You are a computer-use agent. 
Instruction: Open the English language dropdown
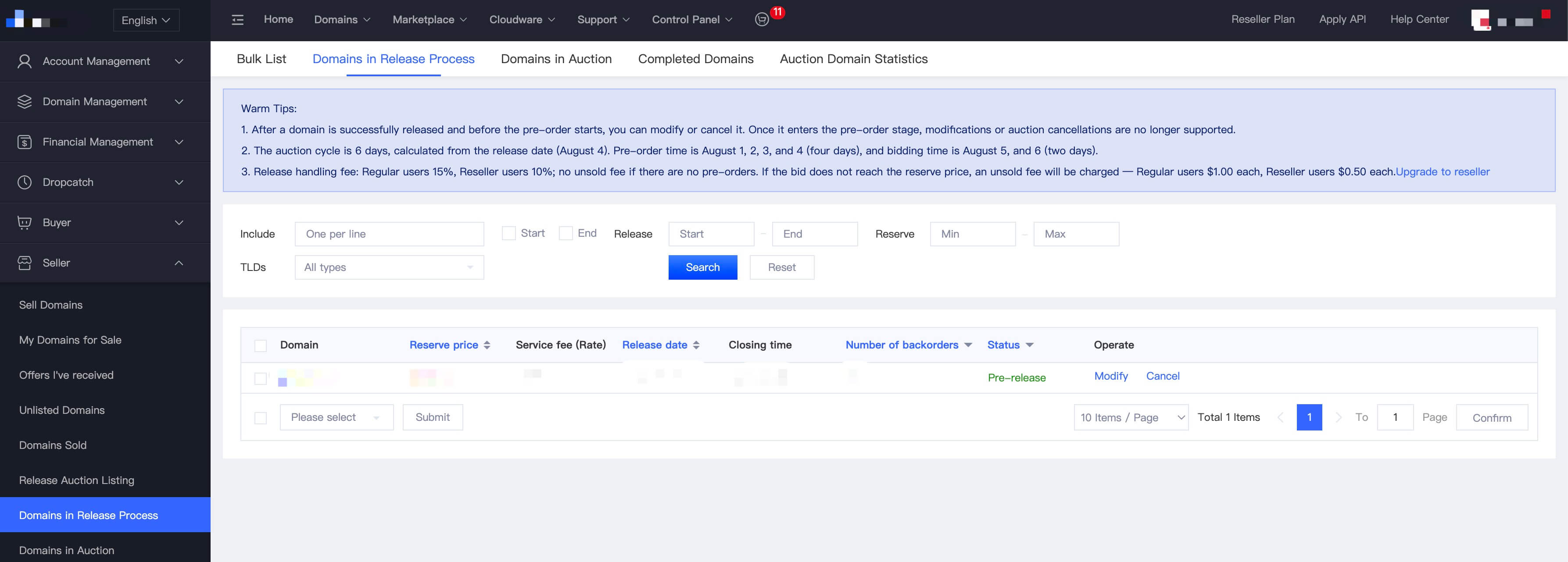146,20
